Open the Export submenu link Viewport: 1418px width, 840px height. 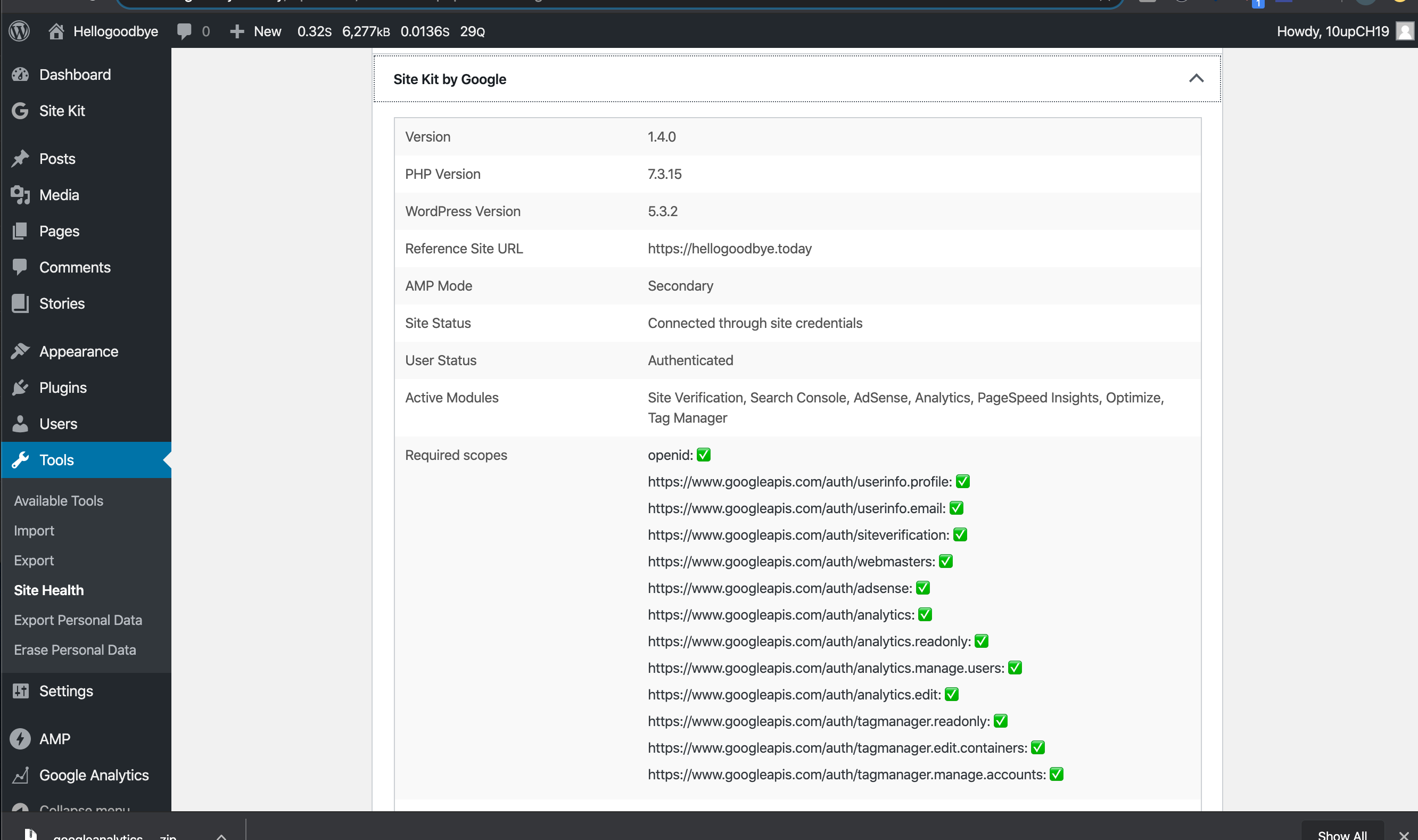pos(34,561)
